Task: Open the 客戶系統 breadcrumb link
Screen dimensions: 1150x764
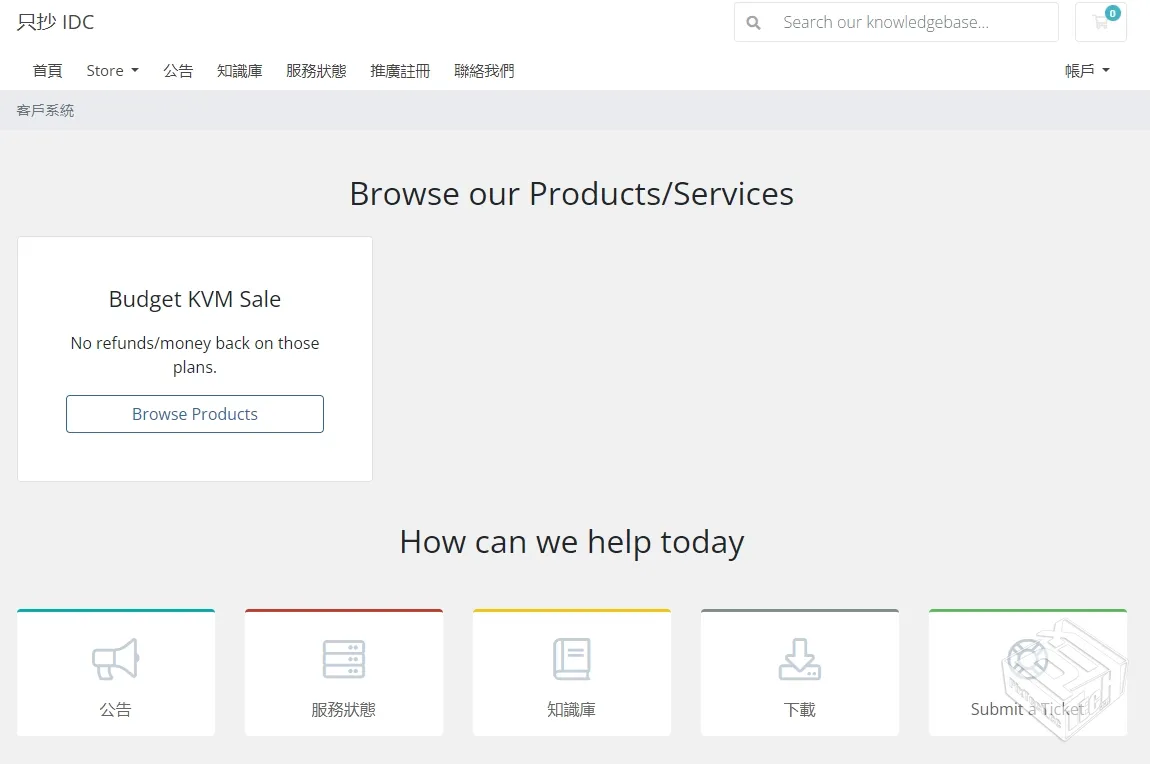Action: coord(44,110)
